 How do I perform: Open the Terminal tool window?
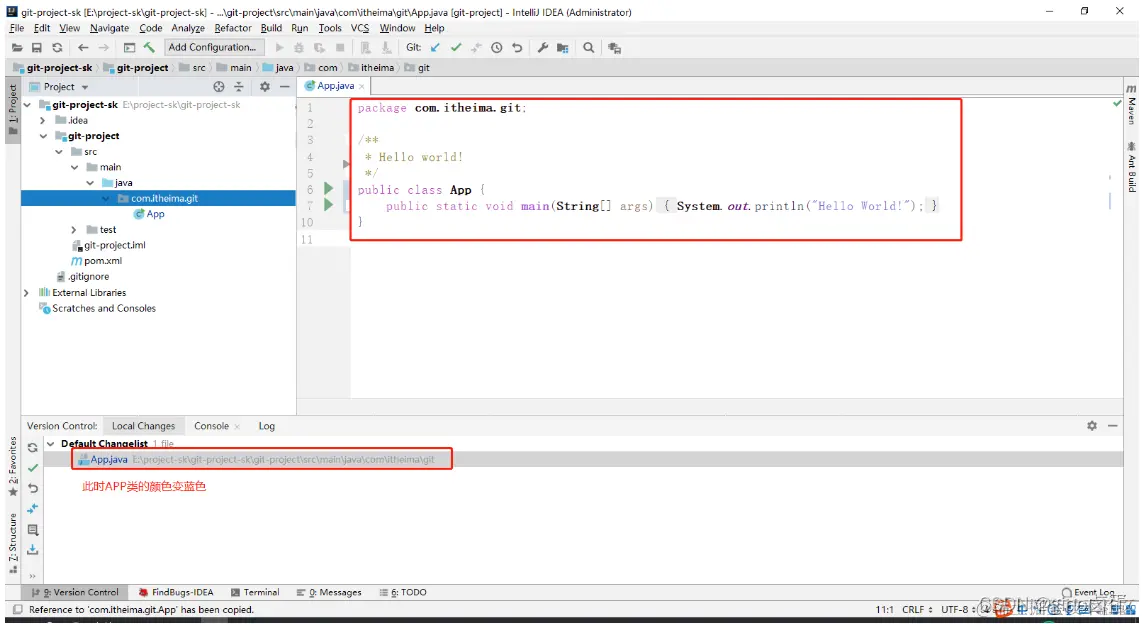pos(255,593)
